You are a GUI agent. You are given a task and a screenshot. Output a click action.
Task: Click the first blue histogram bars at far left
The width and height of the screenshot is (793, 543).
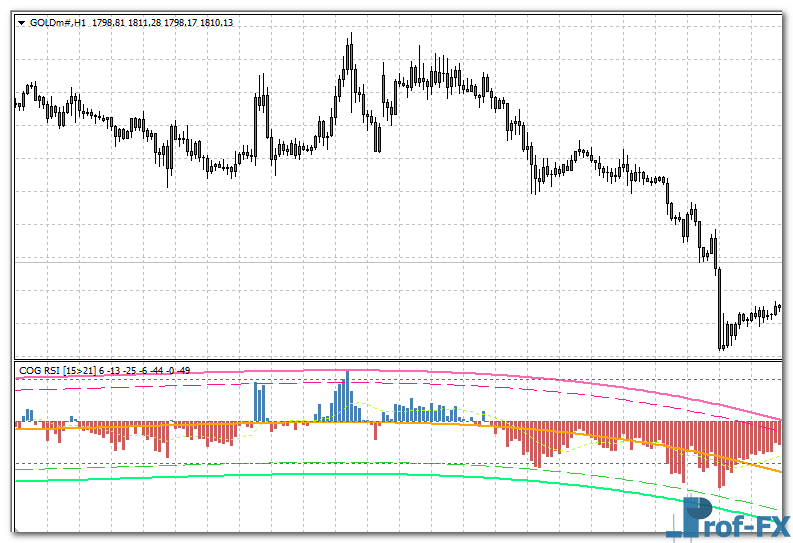tap(28, 415)
